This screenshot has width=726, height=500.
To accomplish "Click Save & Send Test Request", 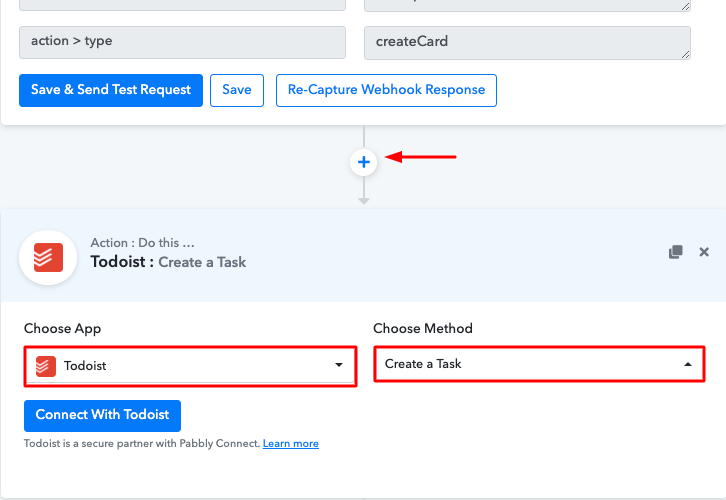I will tap(111, 90).
